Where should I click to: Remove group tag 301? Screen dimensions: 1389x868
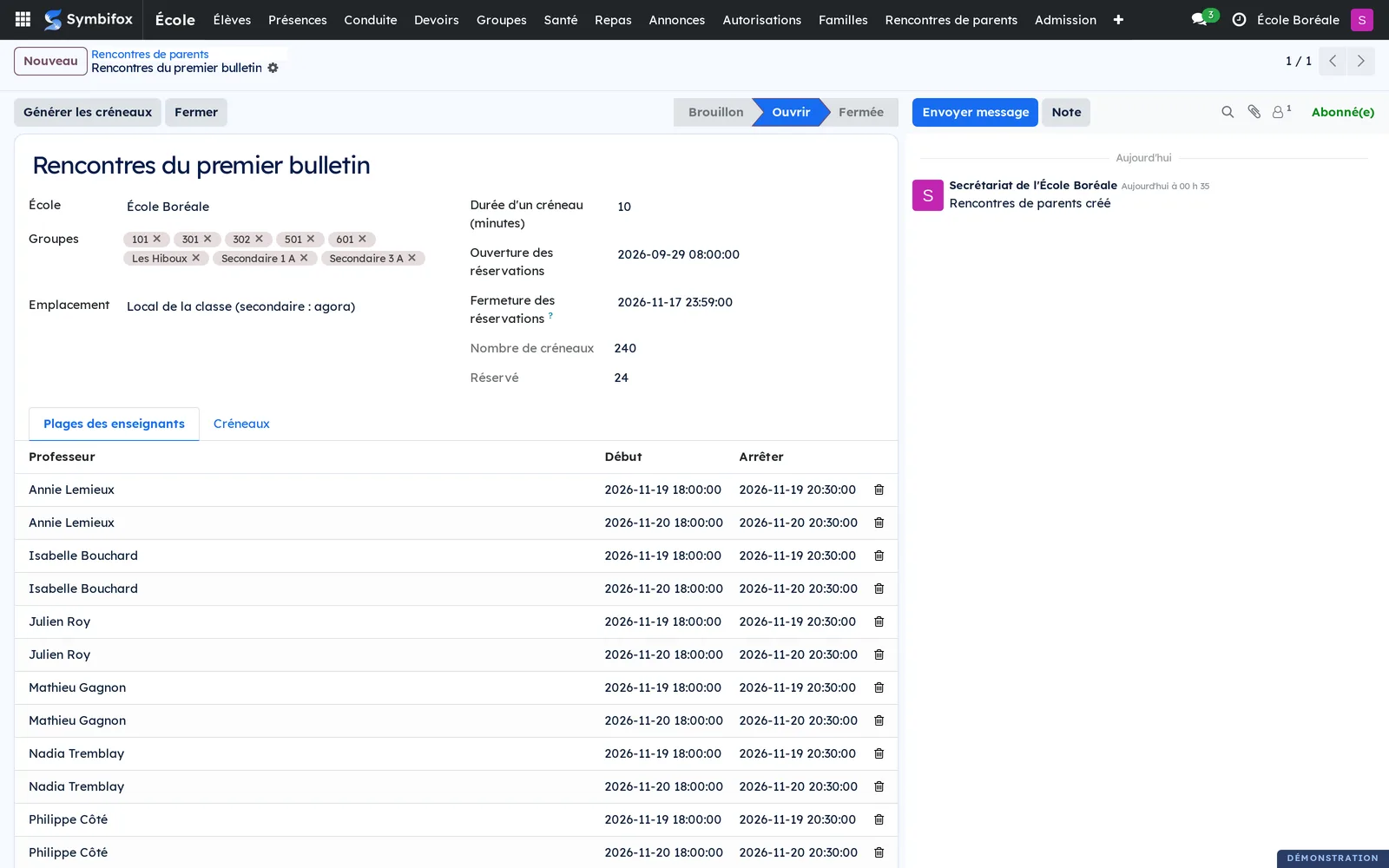tap(207, 239)
